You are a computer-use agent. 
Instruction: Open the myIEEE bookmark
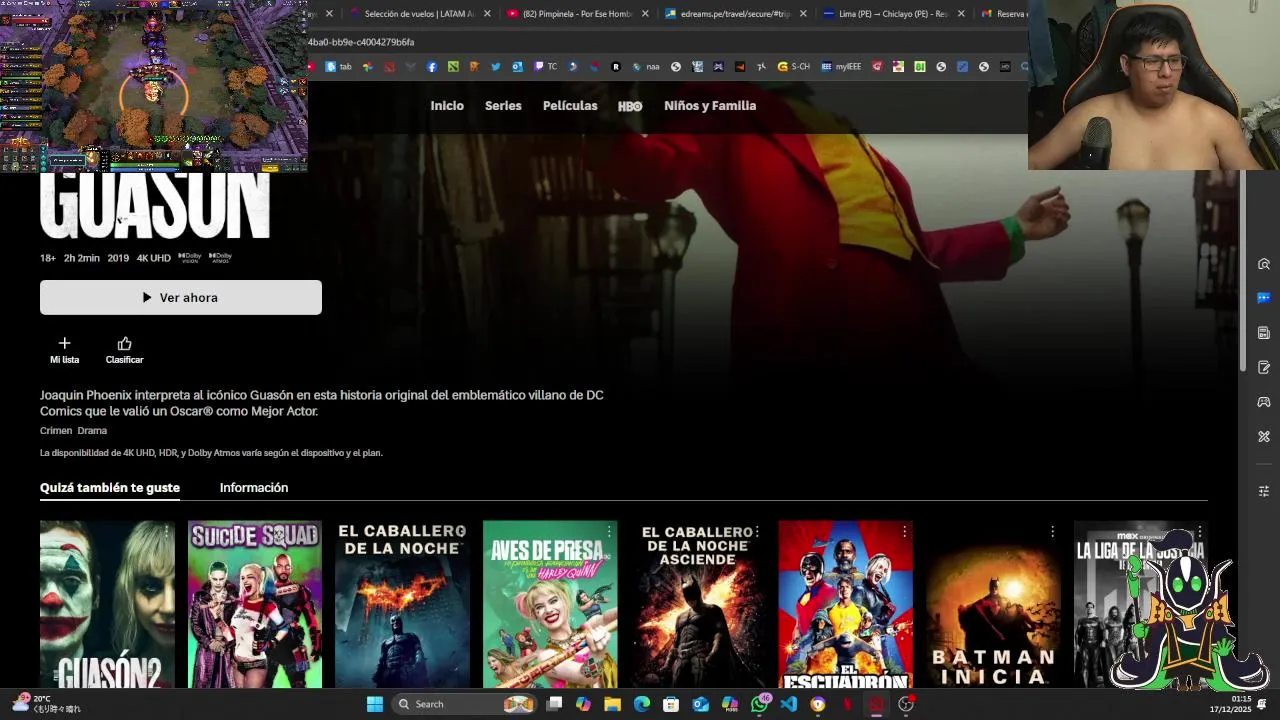pos(841,67)
